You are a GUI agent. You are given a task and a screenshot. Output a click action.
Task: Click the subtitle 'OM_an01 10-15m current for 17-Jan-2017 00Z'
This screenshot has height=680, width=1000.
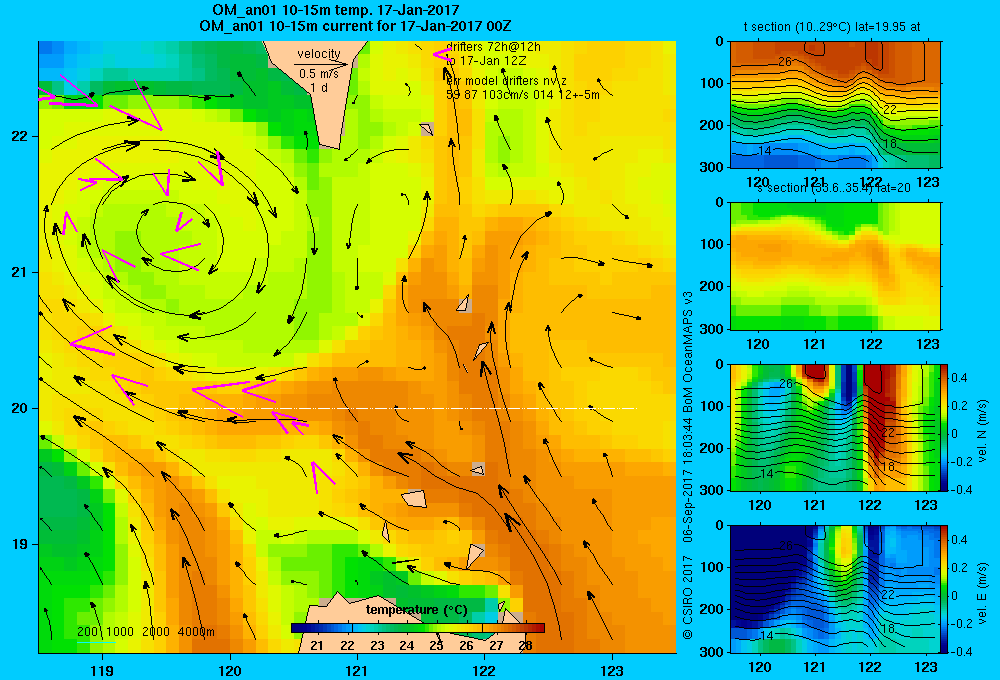(355, 26)
